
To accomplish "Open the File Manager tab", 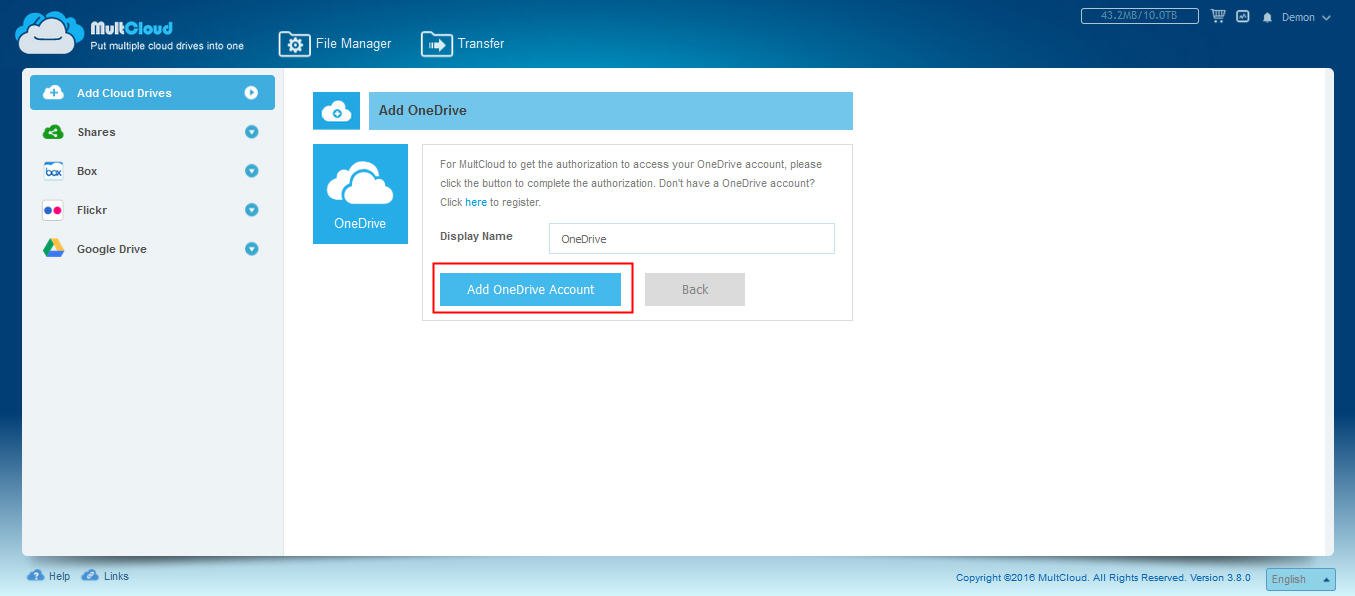I will [335, 44].
